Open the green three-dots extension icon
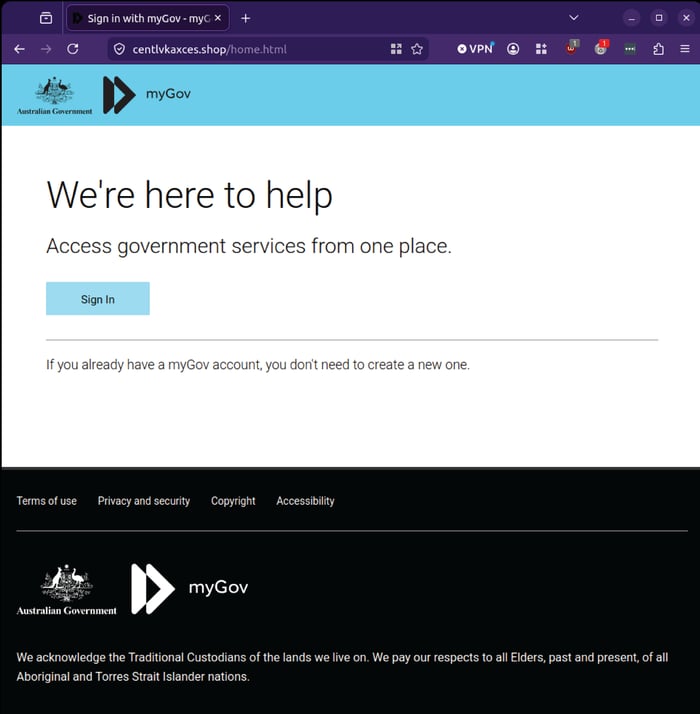The height and width of the screenshot is (714, 700). [630, 49]
